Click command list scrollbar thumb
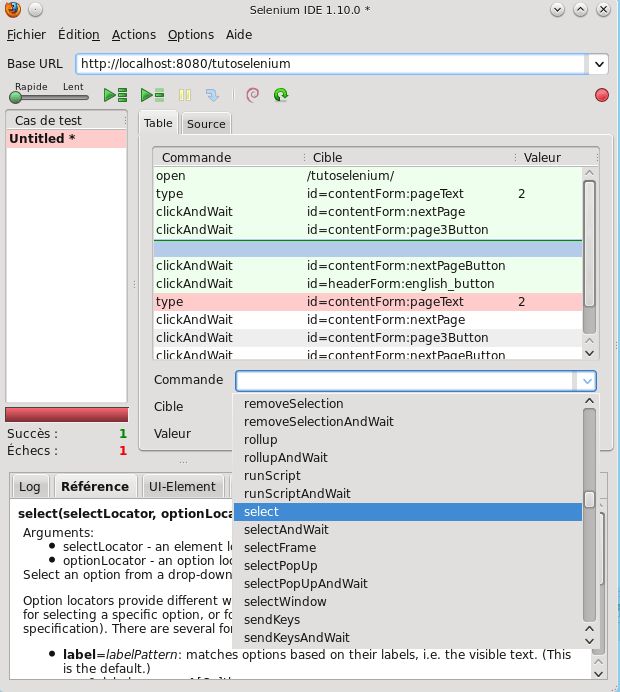The height and width of the screenshot is (692, 620). pos(589,500)
